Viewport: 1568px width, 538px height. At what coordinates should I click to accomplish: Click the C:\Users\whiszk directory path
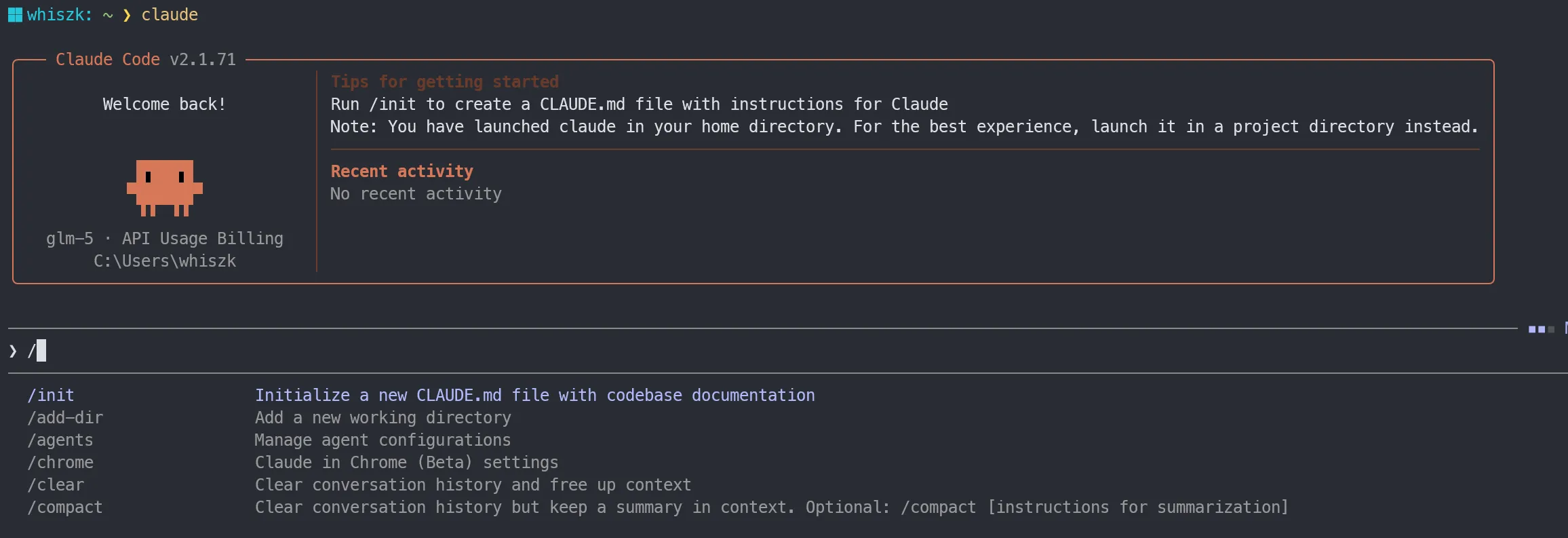click(165, 261)
